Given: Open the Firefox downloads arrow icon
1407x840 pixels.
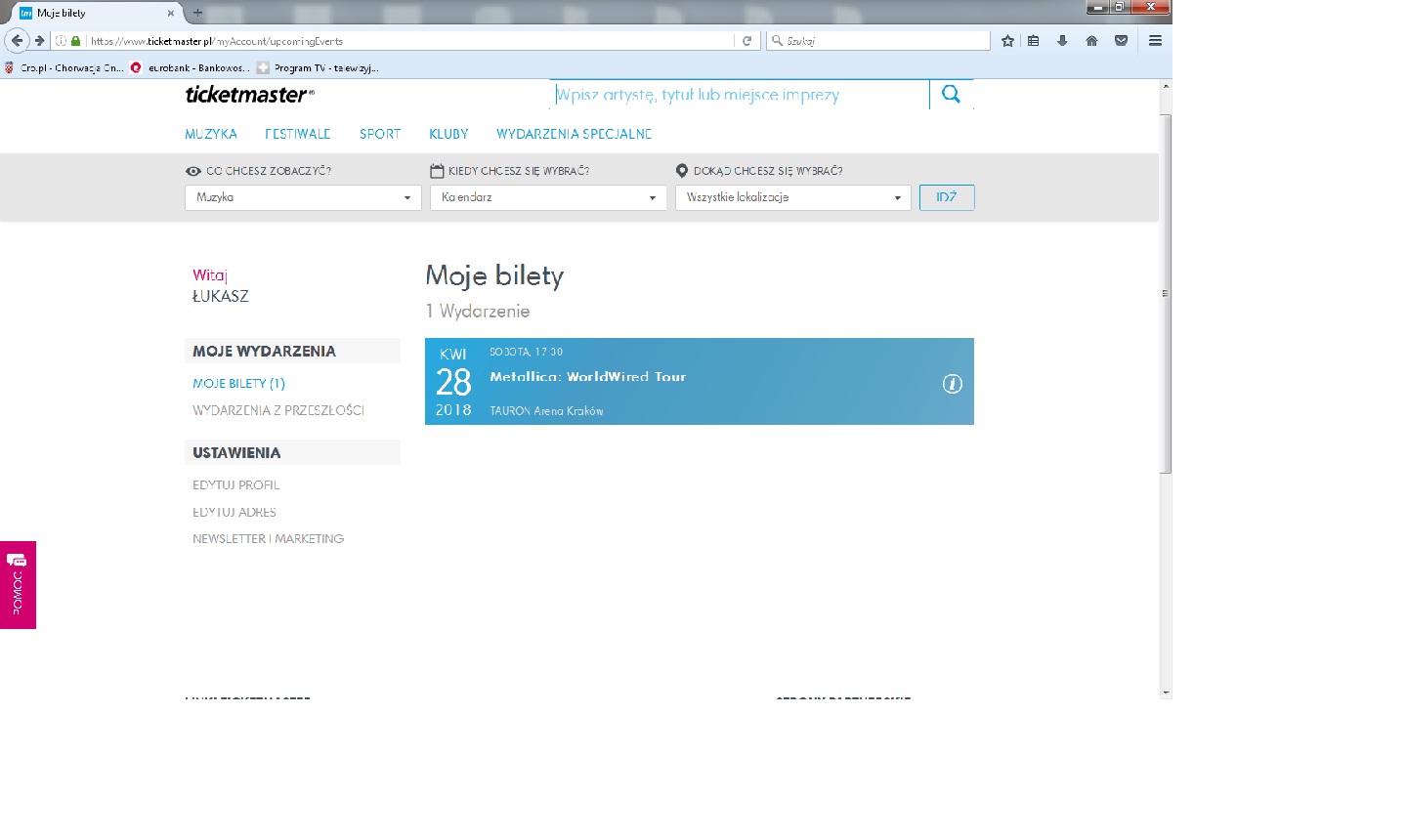Looking at the screenshot, I should tap(1062, 41).
